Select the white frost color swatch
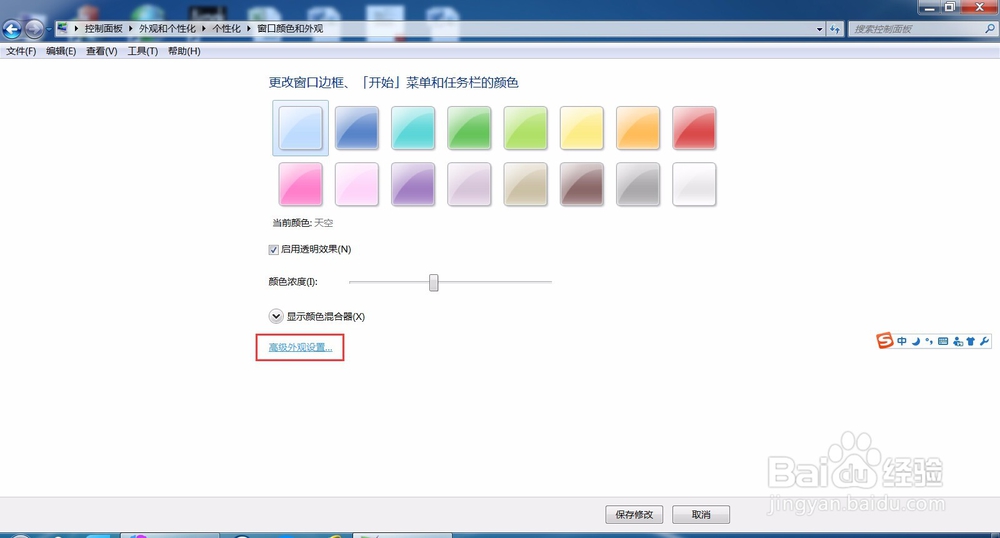Image resolution: width=1000 pixels, height=538 pixels. (x=694, y=184)
